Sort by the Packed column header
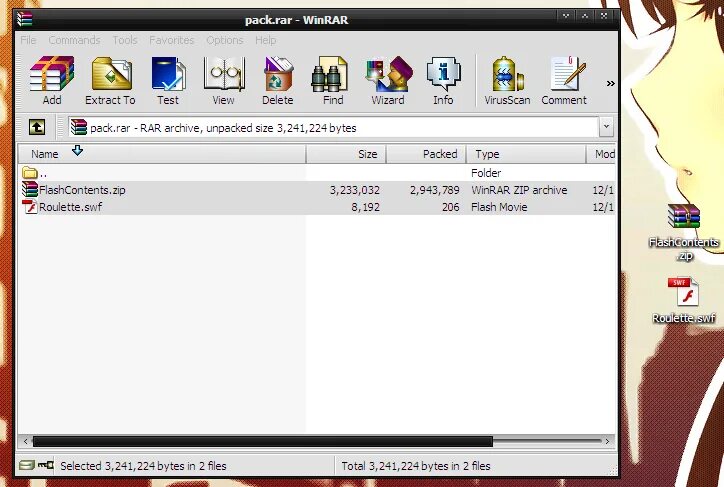 click(426, 154)
